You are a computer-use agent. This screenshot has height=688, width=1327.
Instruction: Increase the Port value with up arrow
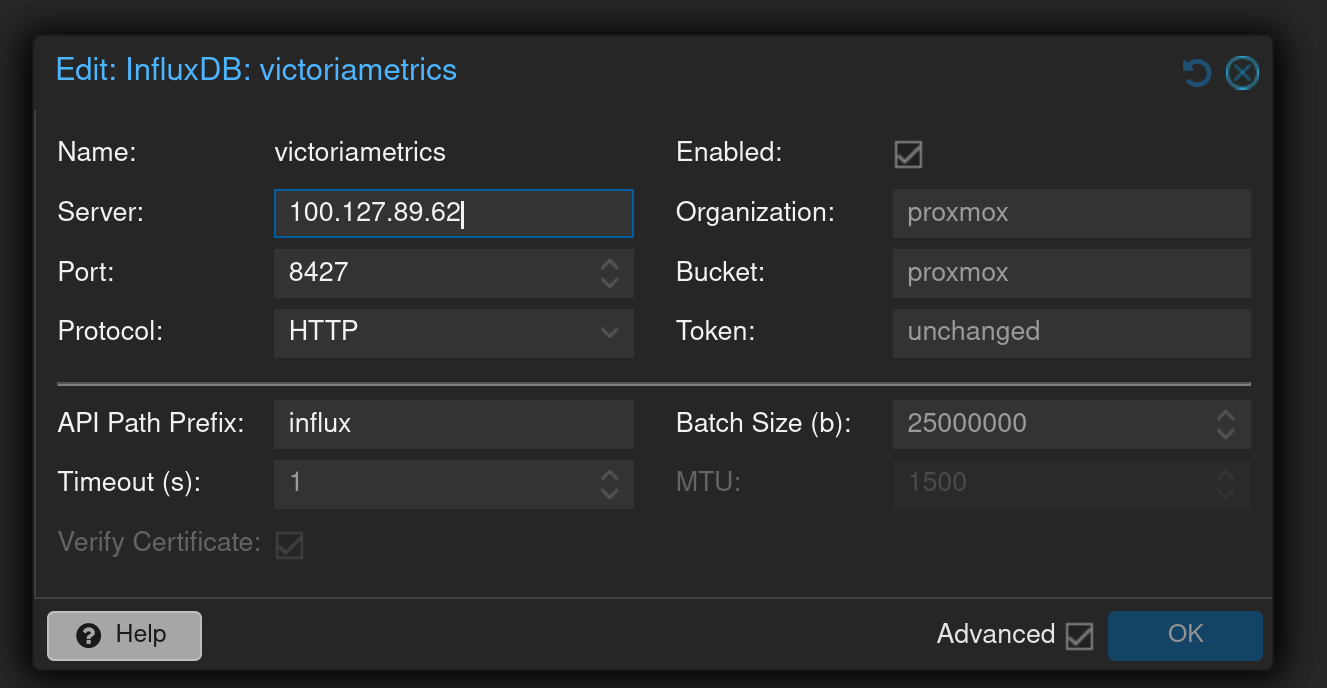click(609, 265)
